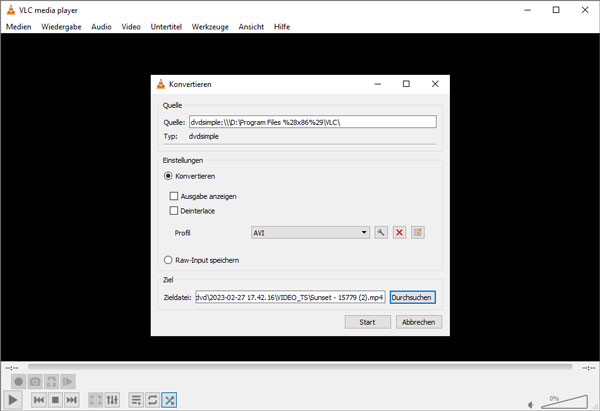Toggle random shuffle playback icon
Image resolution: width=600 pixels, height=411 pixels.
169,400
